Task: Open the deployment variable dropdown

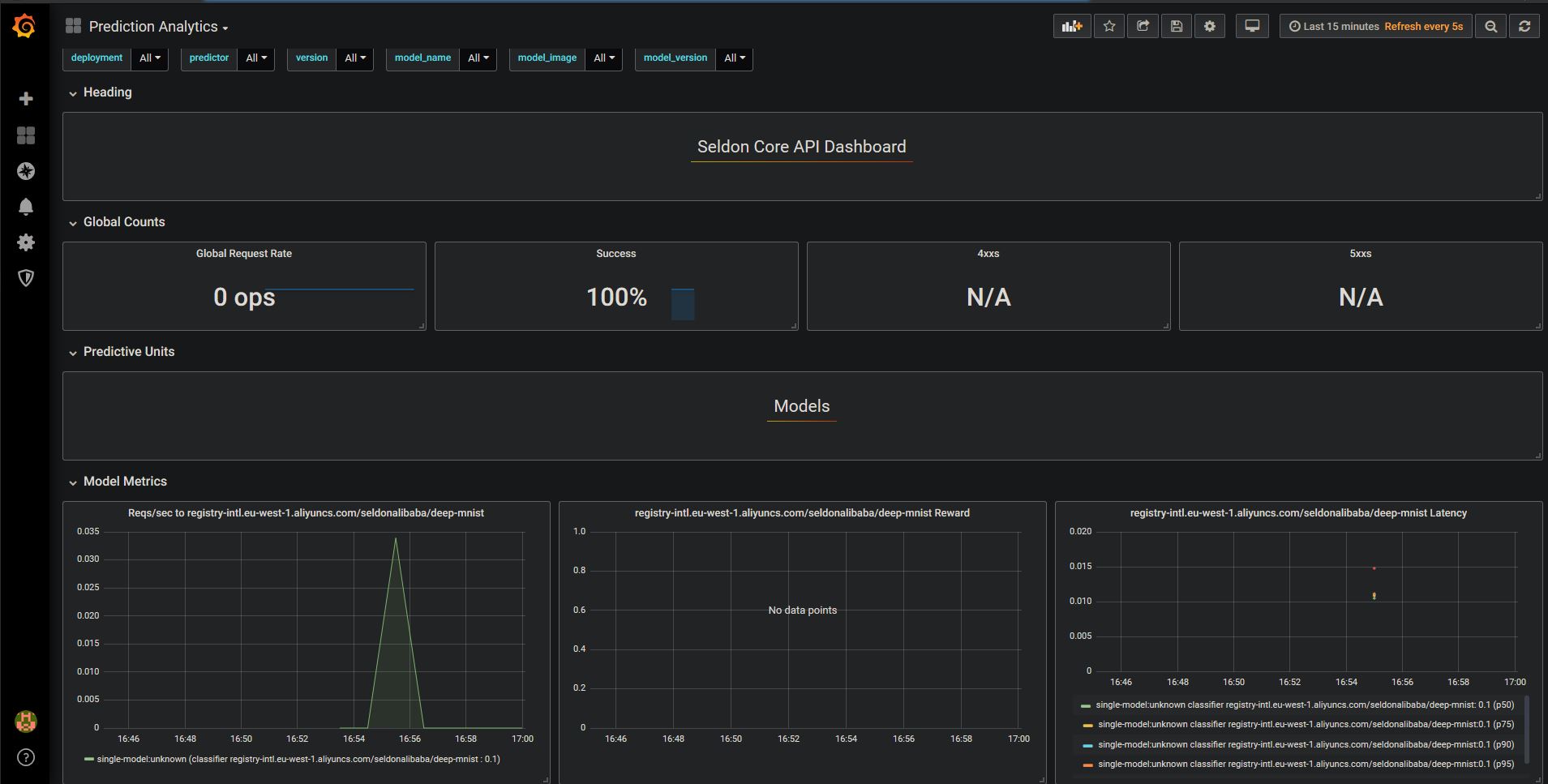Action: coord(150,58)
